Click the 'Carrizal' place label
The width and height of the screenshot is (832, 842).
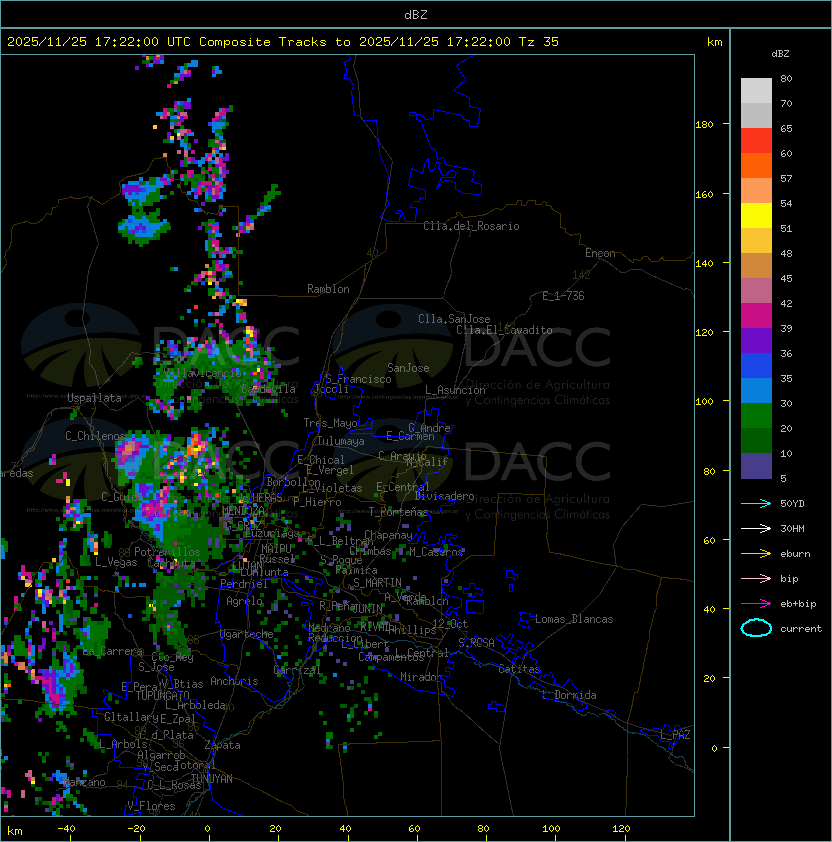[297, 670]
